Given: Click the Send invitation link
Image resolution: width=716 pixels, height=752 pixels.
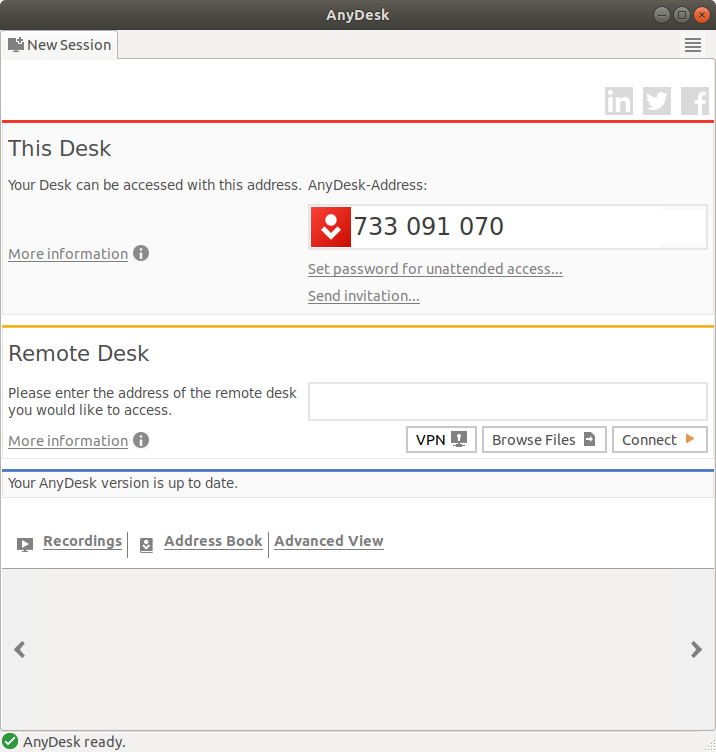Looking at the screenshot, I should click(363, 296).
